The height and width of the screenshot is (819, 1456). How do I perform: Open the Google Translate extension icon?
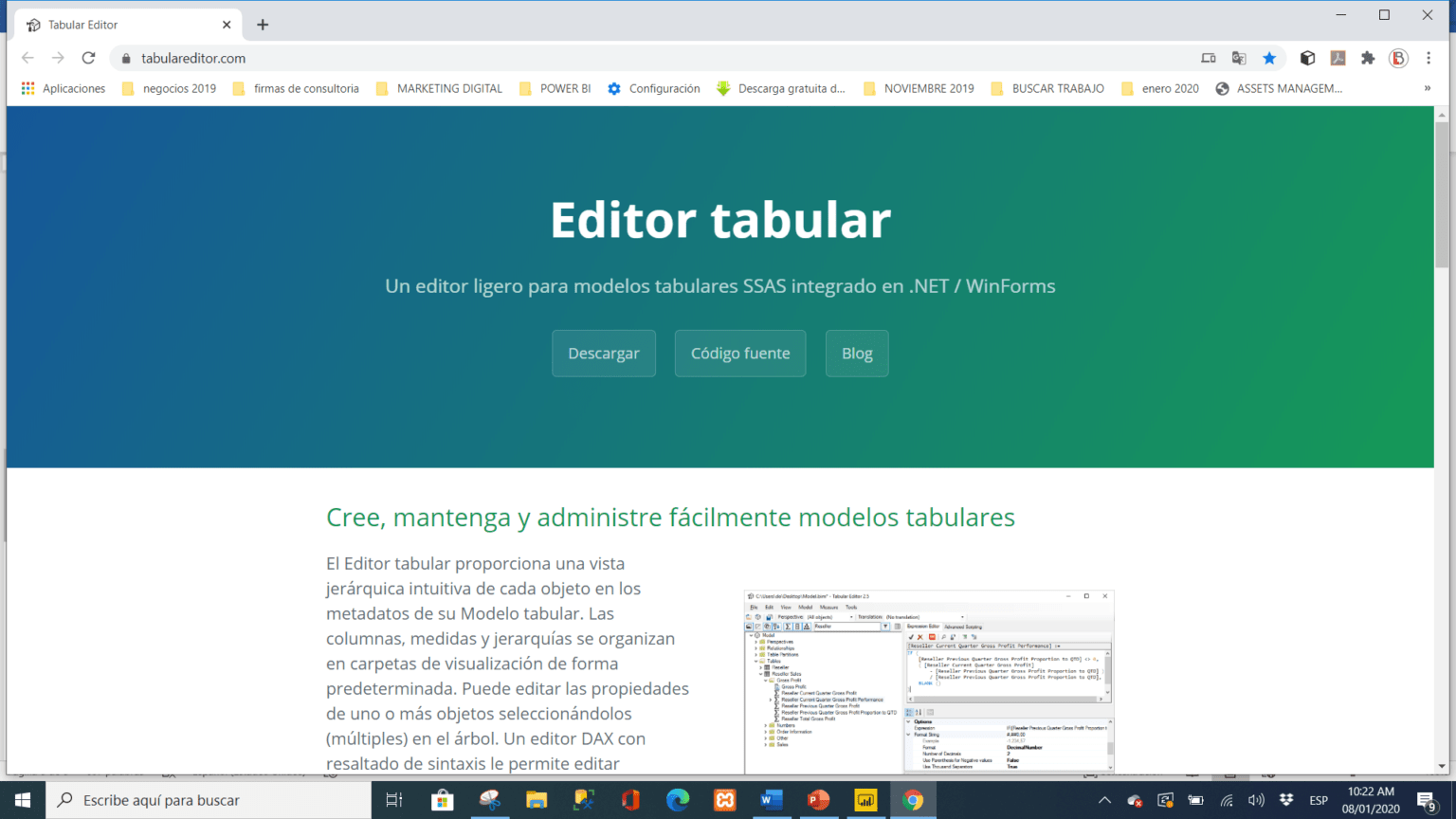[1239, 58]
